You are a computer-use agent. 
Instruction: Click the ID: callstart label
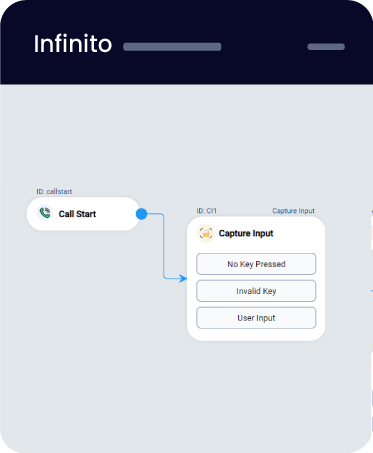(54, 191)
